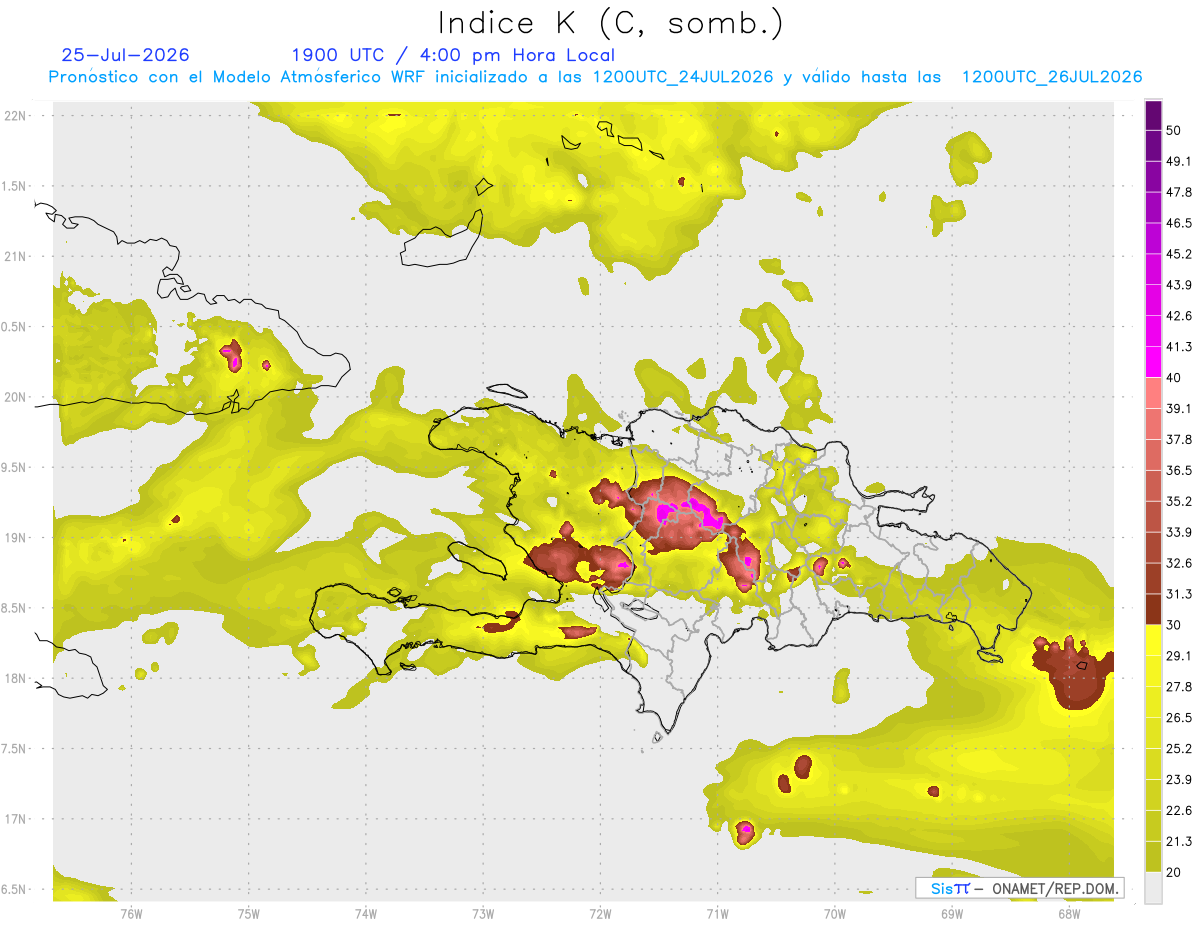Screen dimensions: 1200x927
Task: Click the colorbar label "26.5"
Action: [x=1178, y=718]
